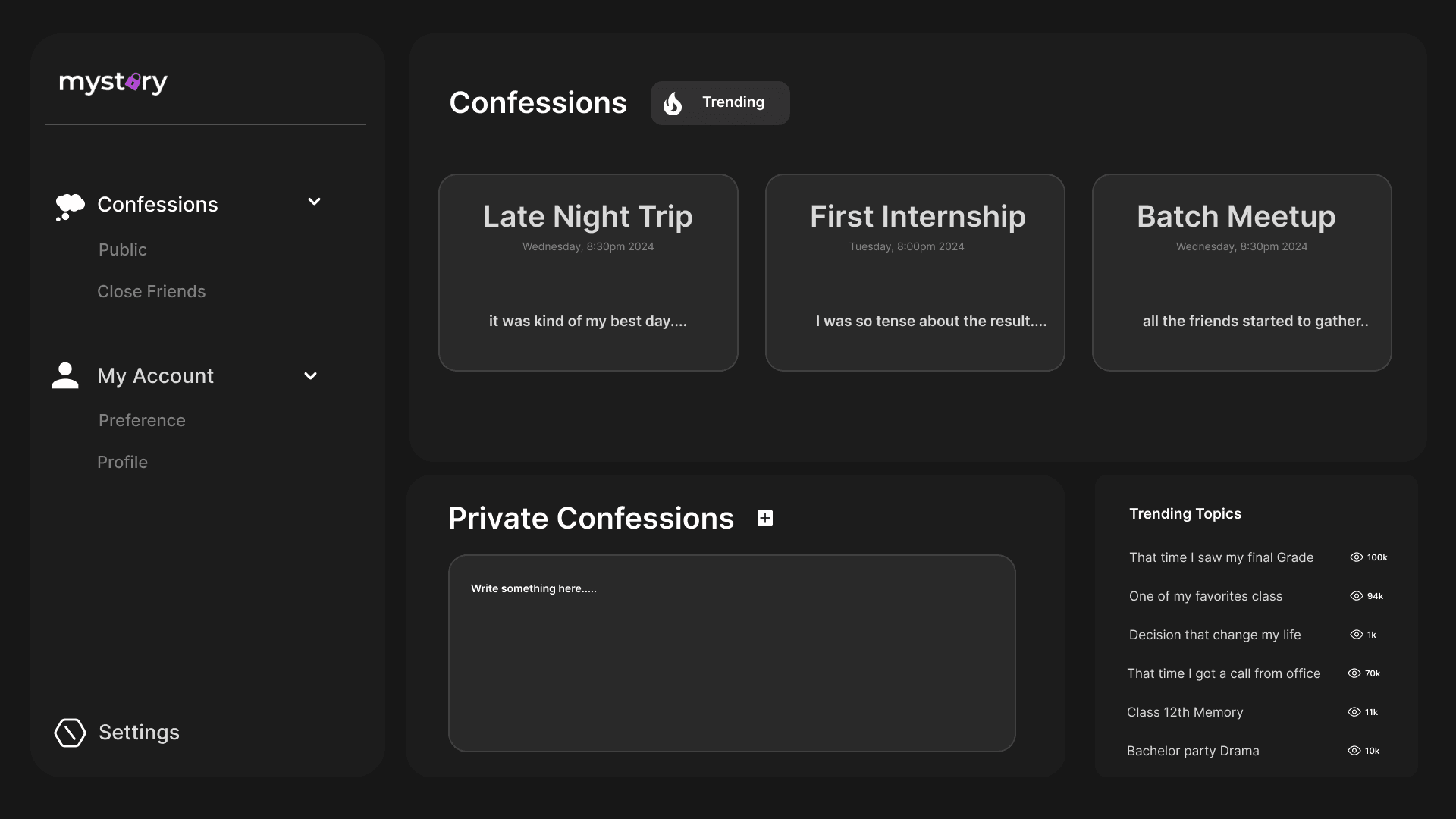Click the eye icon beside 10k views
Image resolution: width=1456 pixels, height=819 pixels.
click(x=1354, y=751)
